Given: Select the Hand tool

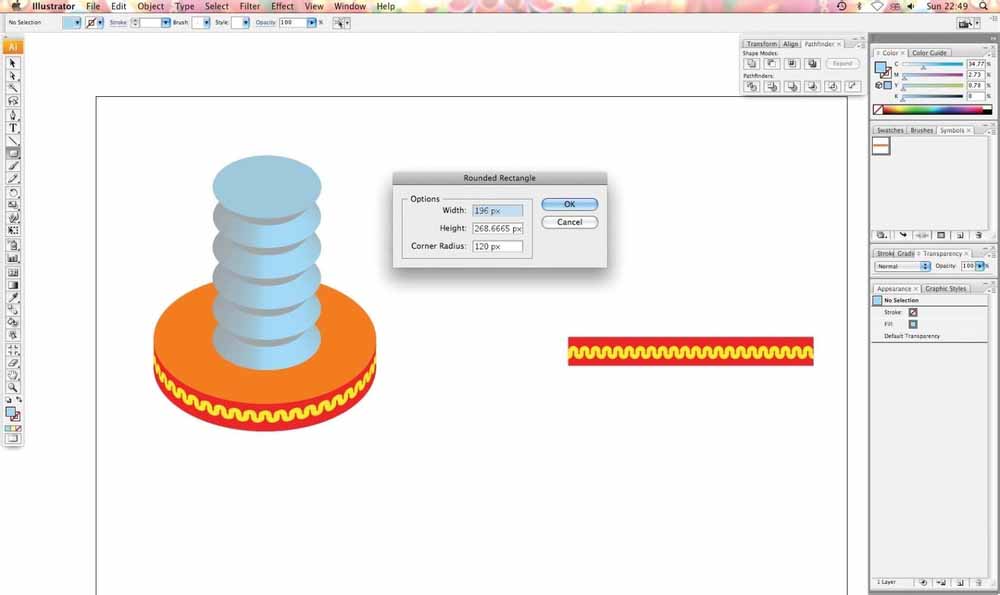Looking at the screenshot, I should click(x=12, y=375).
